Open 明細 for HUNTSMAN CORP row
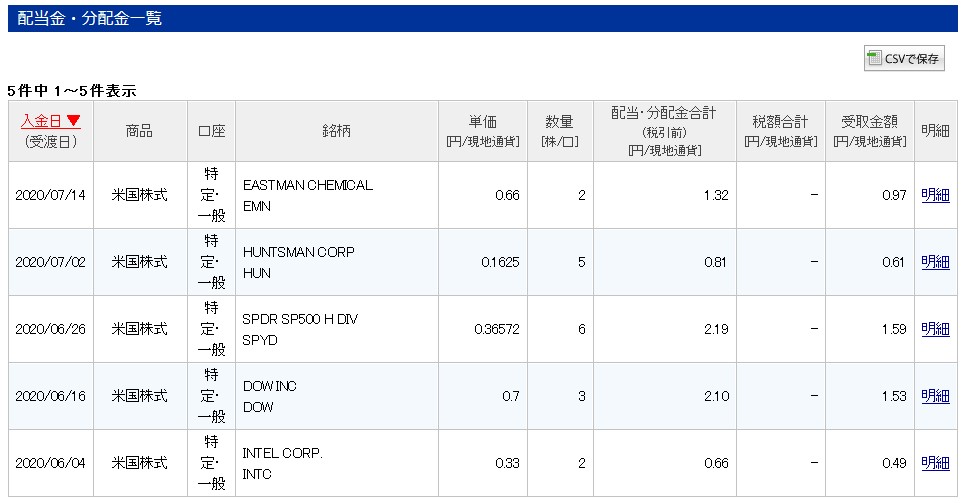This screenshot has height=503, width=963. pyautogui.click(x=935, y=262)
